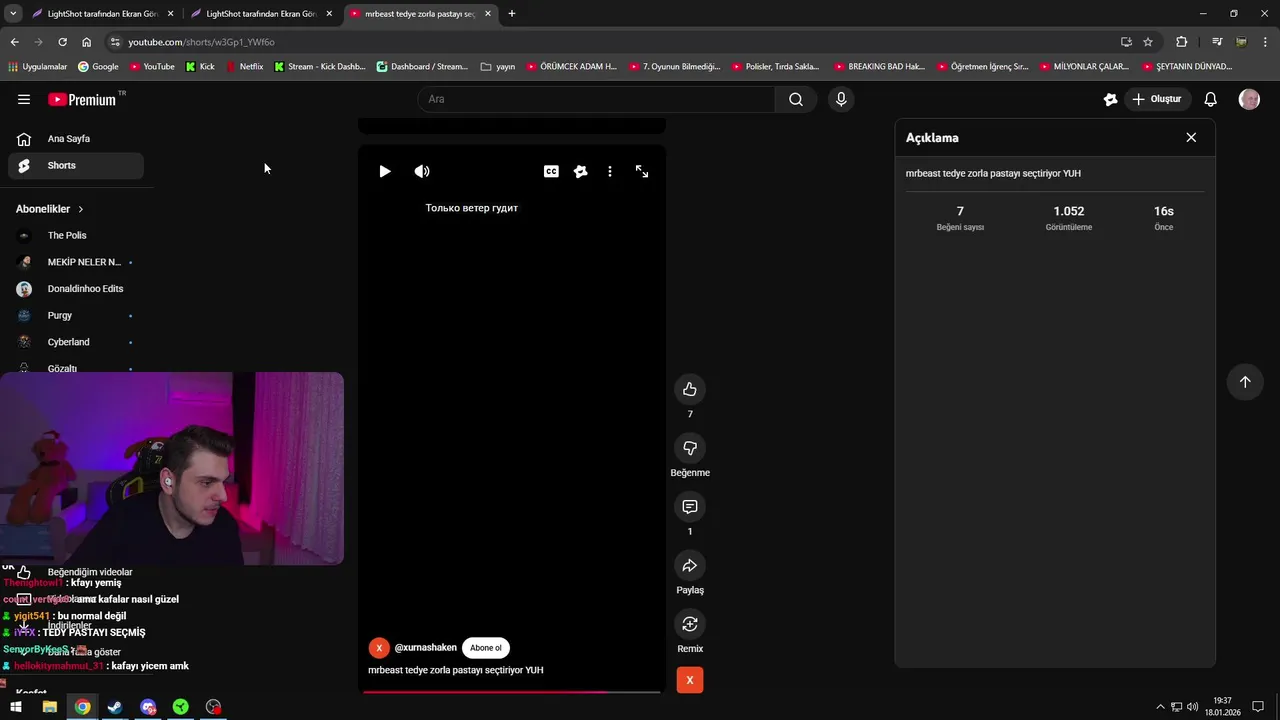The height and width of the screenshot is (720, 1280).
Task: Play the Shorts video
Action: pos(385,171)
